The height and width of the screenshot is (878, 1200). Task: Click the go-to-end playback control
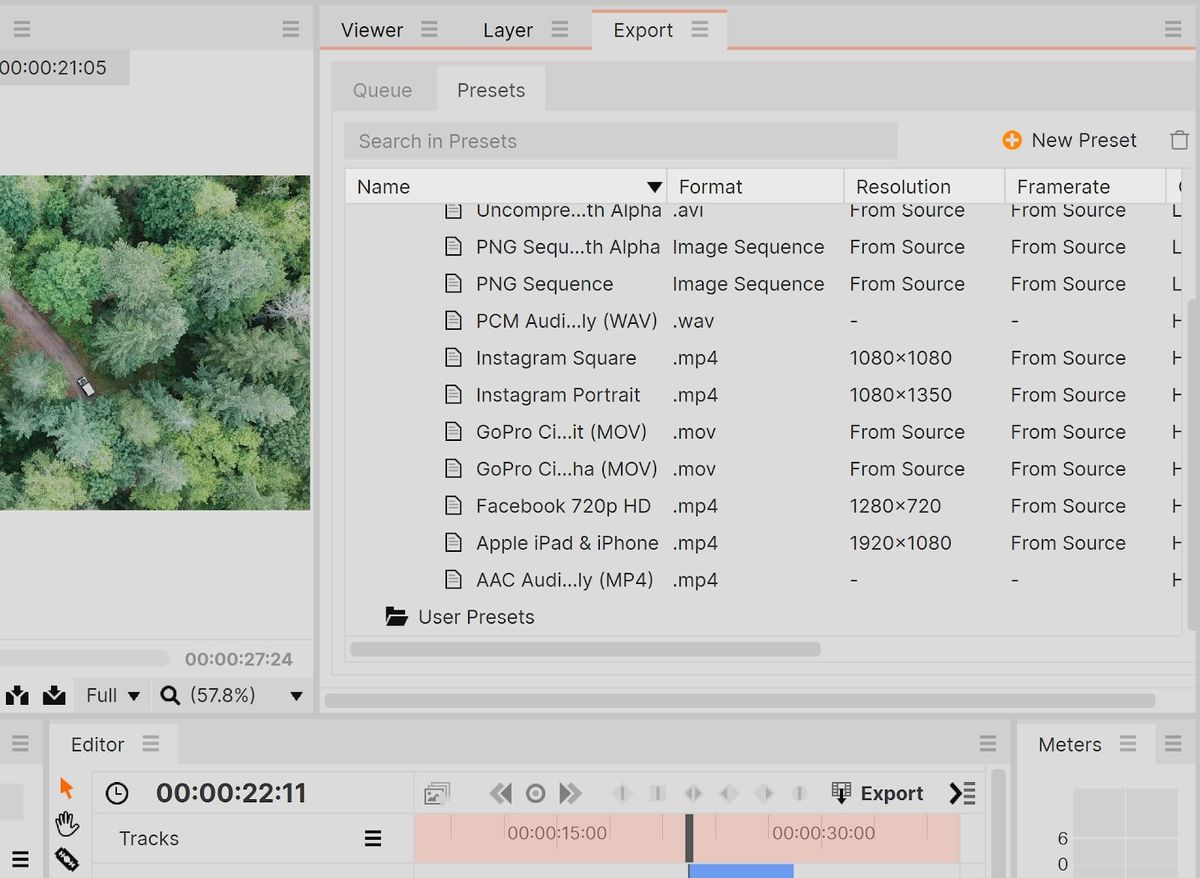(570, 792)
